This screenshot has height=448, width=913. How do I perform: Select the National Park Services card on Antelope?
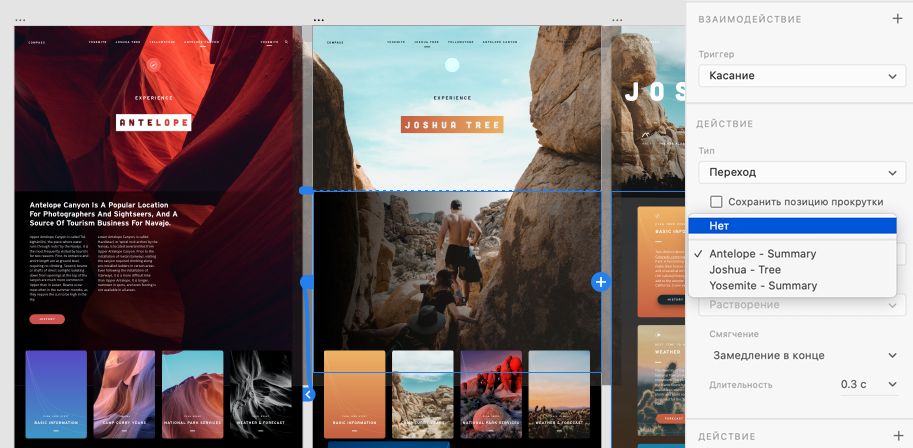click(192, 394)
